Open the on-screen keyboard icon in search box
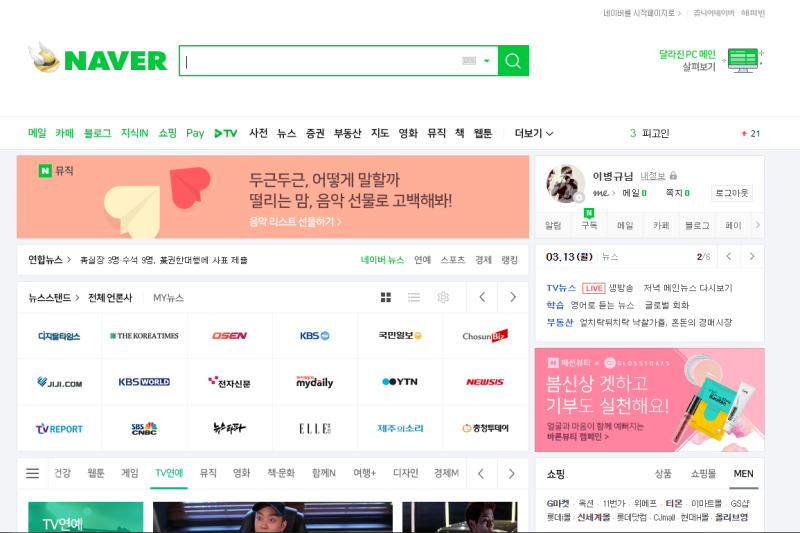The image size is (800, 533). click(469, 61)
